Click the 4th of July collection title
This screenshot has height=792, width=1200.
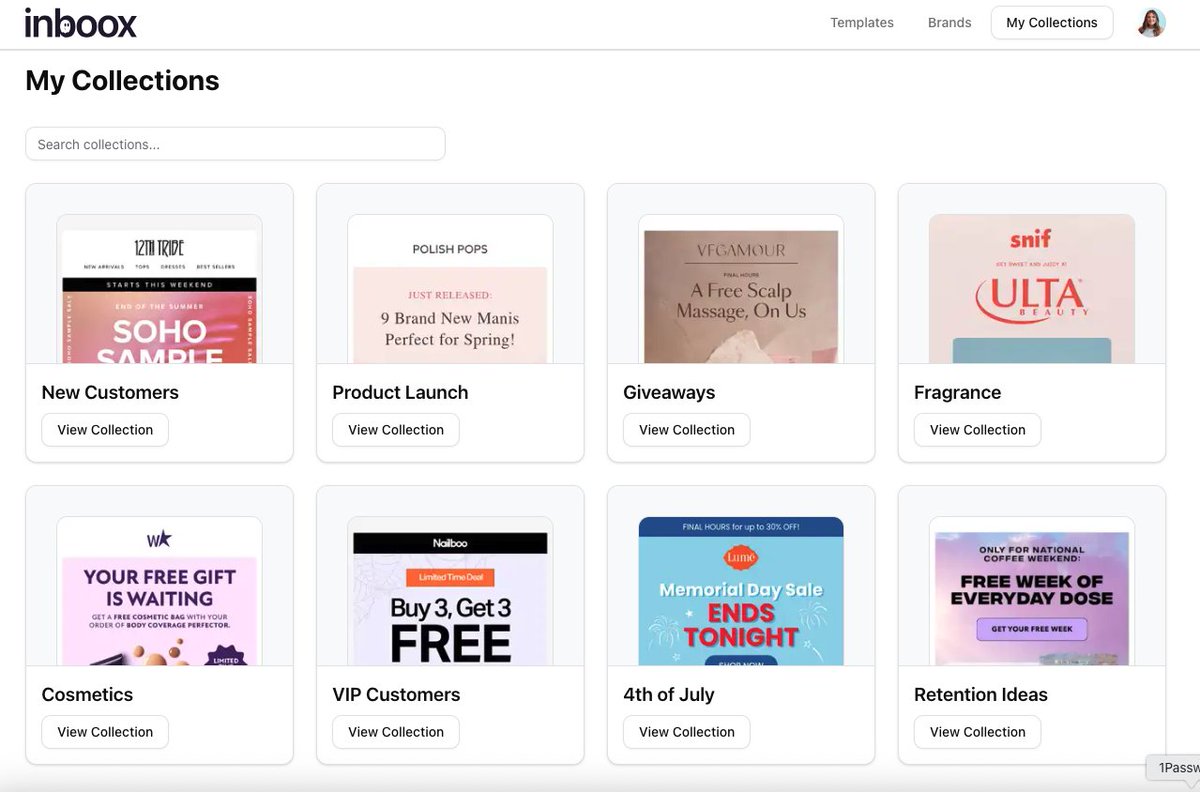(669, 694)
